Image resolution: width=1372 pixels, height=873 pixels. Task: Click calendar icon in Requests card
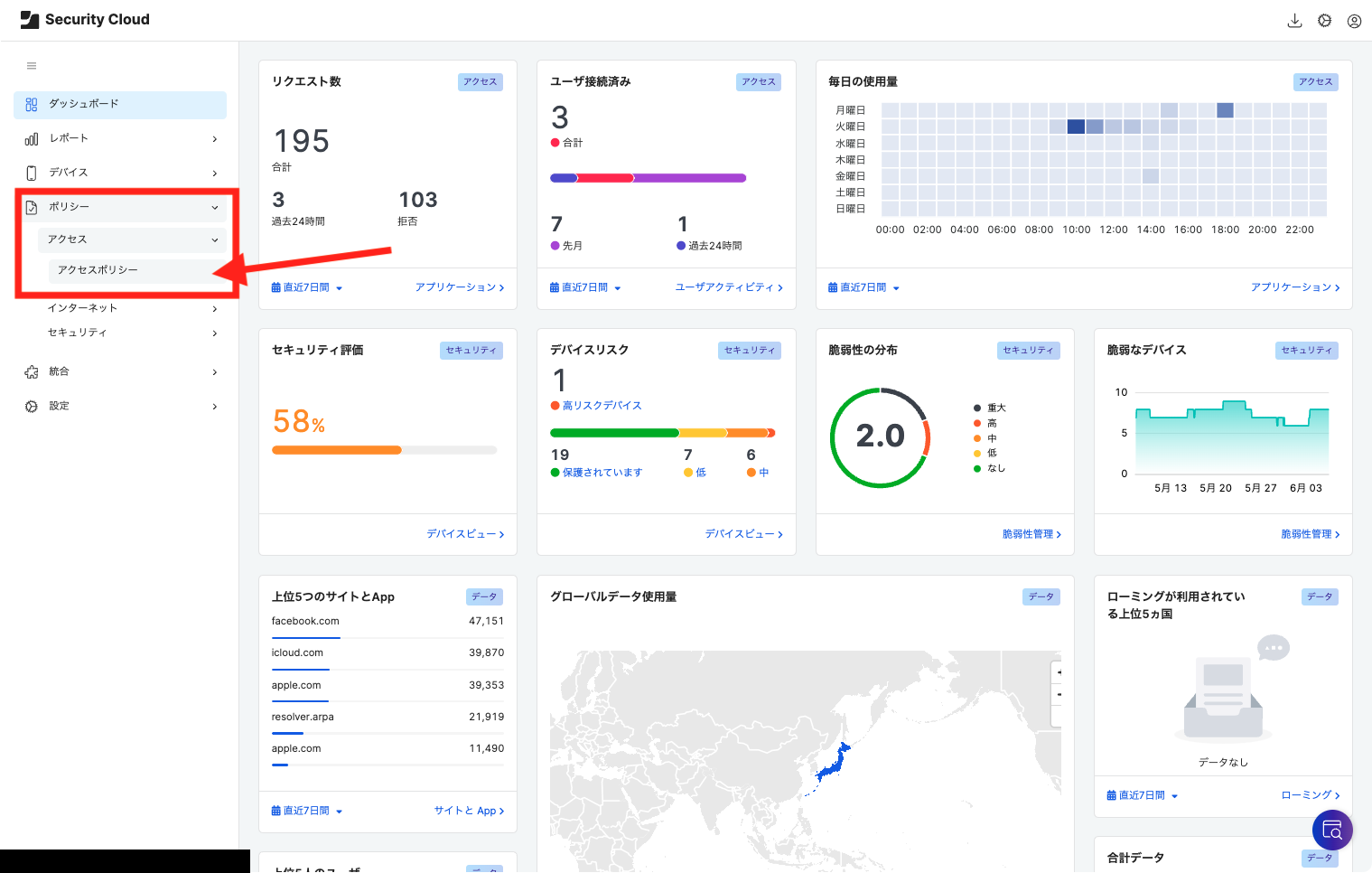[x=276, y=287]
